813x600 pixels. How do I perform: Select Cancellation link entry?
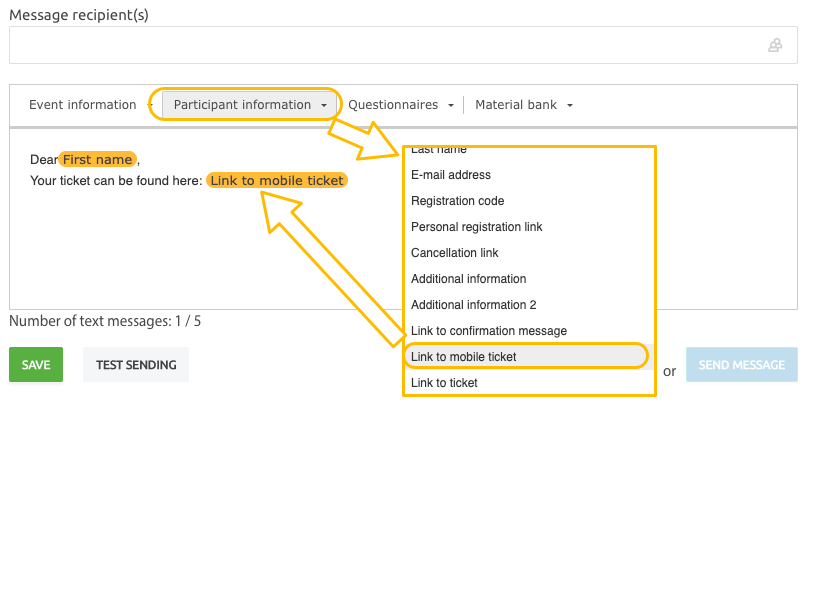click(x=528, y=253)
